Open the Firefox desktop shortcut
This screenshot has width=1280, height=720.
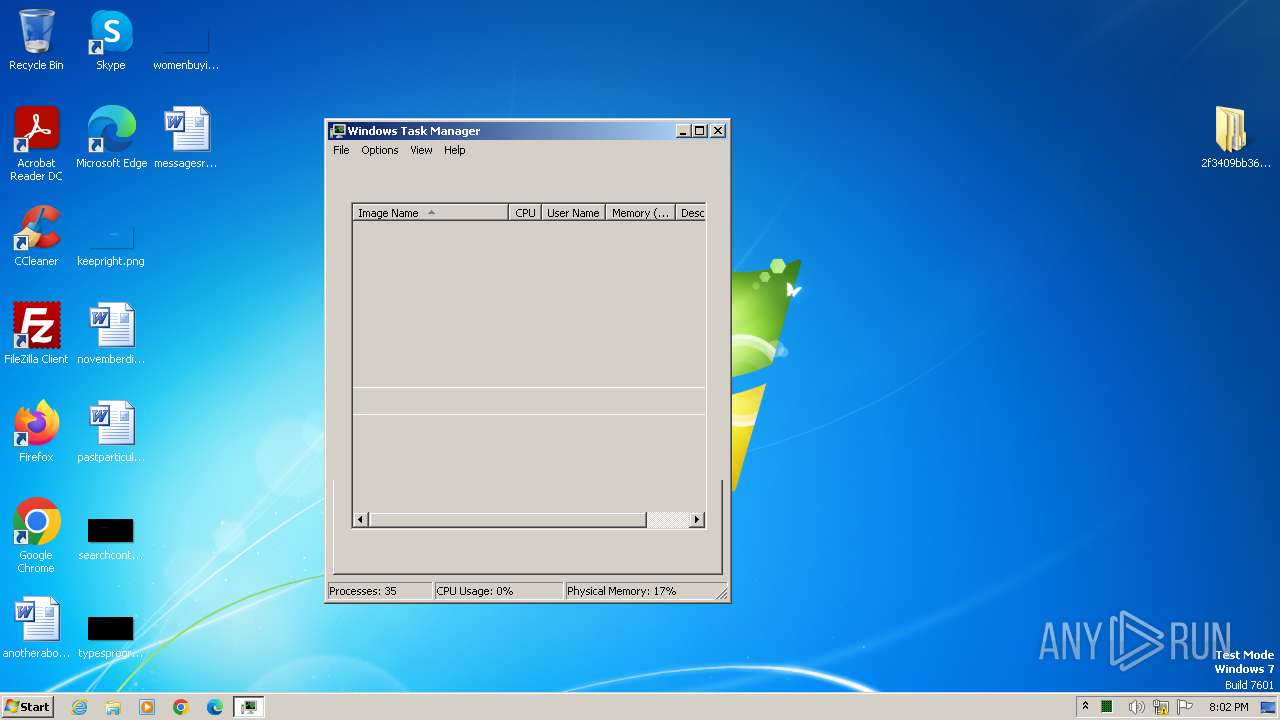36,432
